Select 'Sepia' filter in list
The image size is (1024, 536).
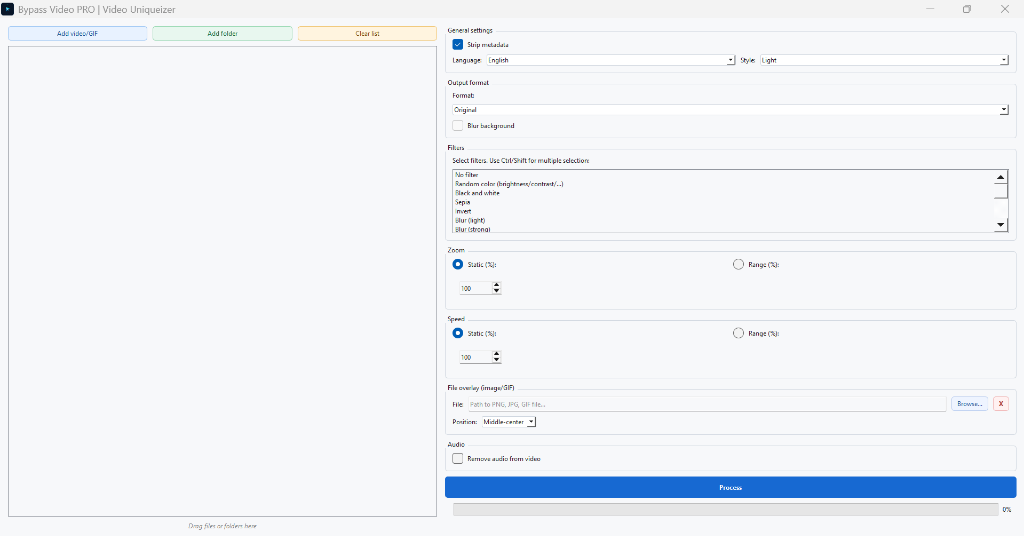click(723, 202)
